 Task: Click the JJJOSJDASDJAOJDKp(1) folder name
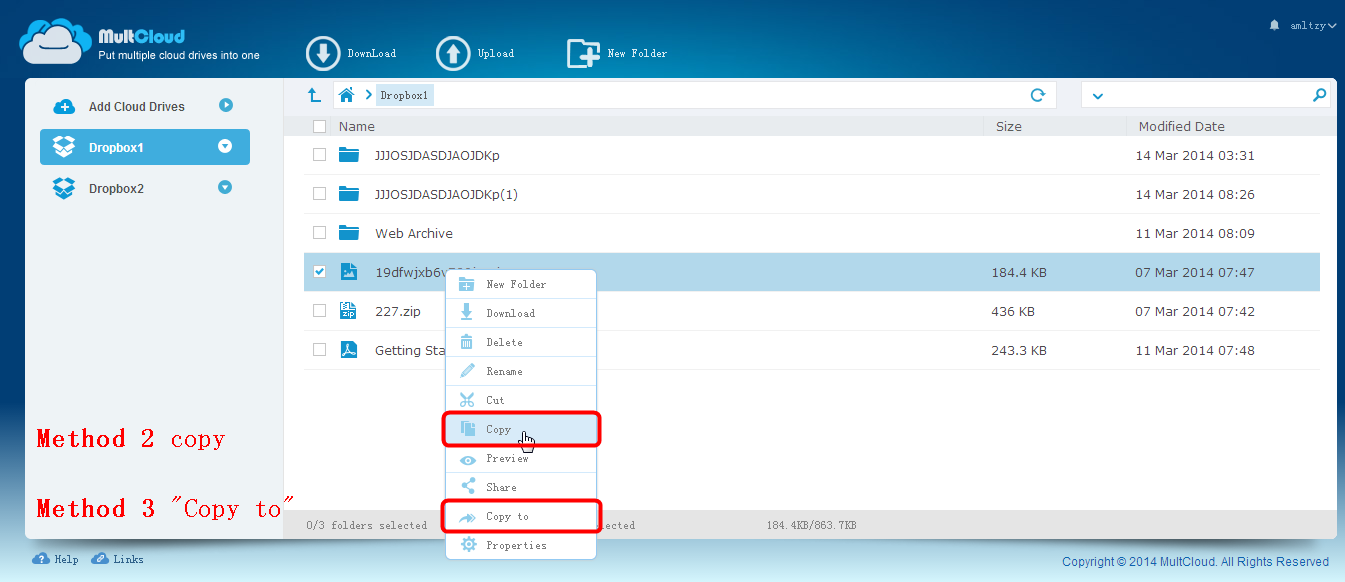point(447,194)
